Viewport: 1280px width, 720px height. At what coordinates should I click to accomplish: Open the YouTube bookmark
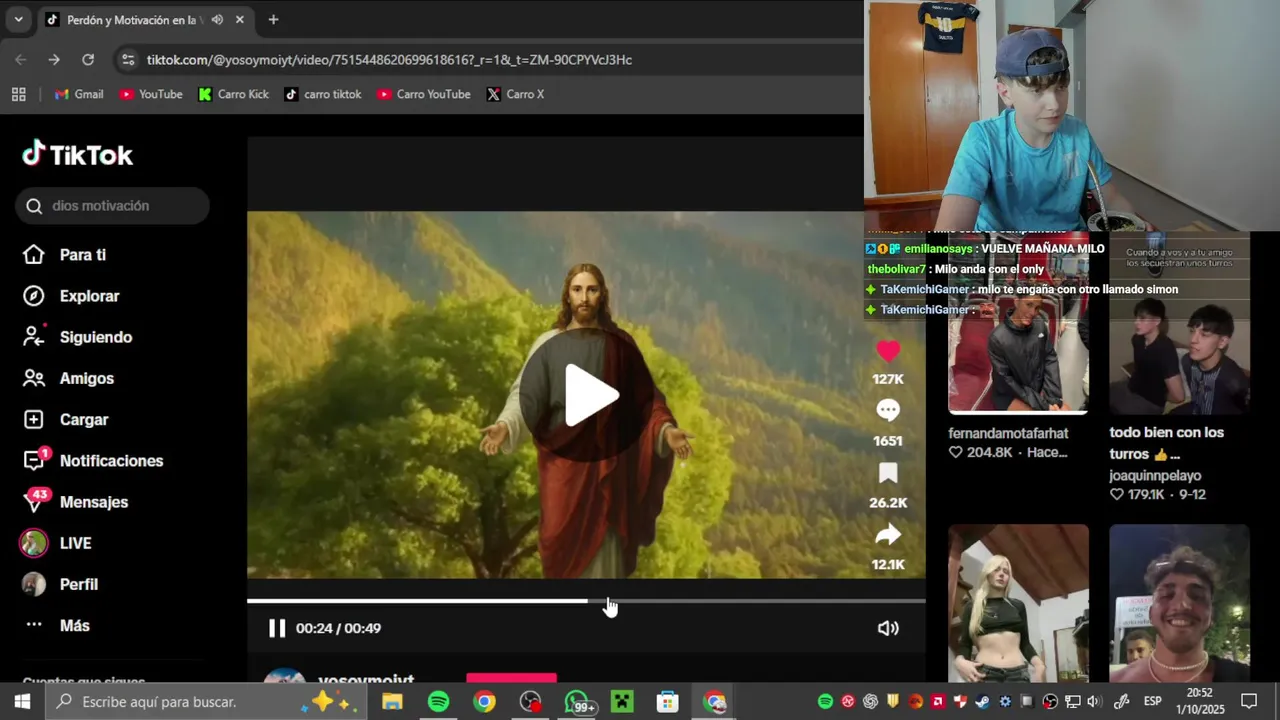[151, 94]
